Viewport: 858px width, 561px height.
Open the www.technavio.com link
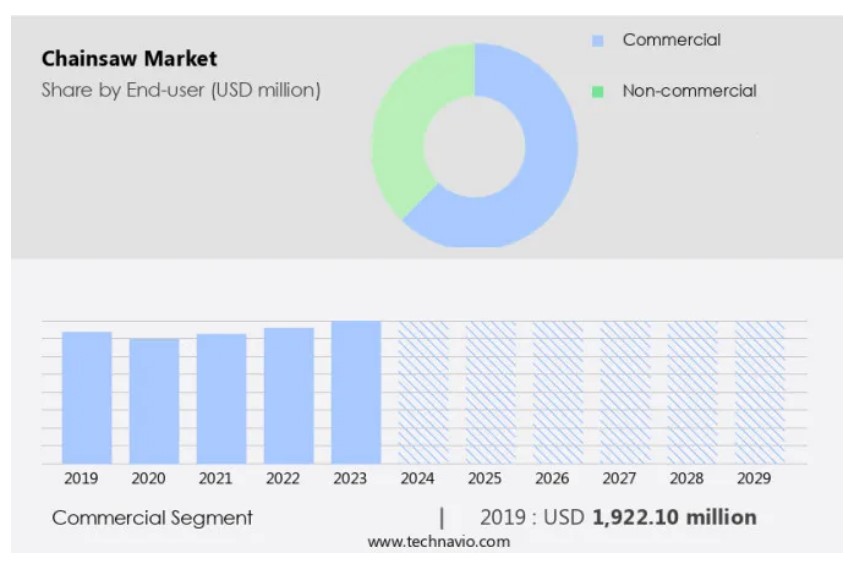(438, 542)
